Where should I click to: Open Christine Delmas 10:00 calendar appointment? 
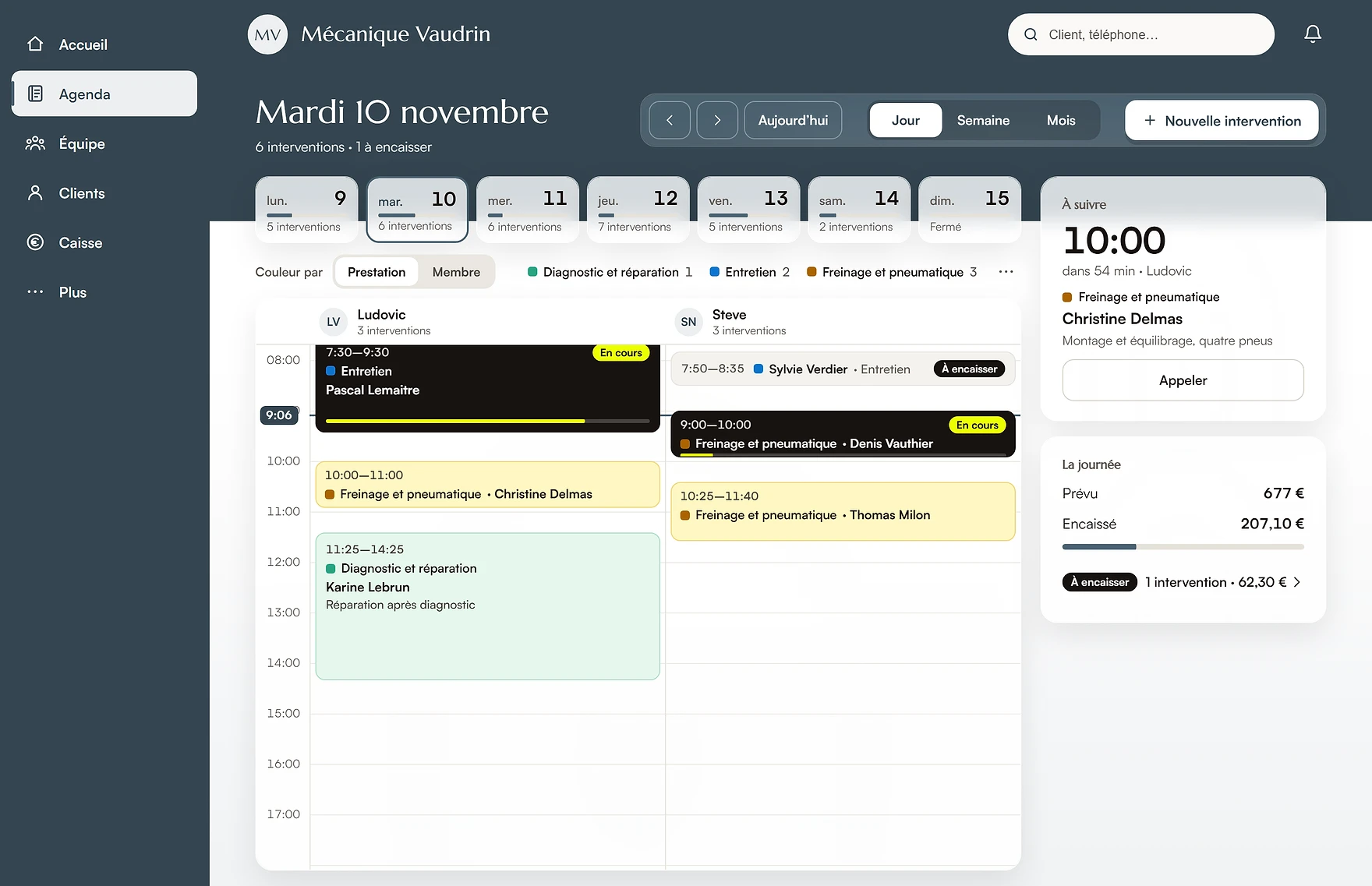(488, 485)
